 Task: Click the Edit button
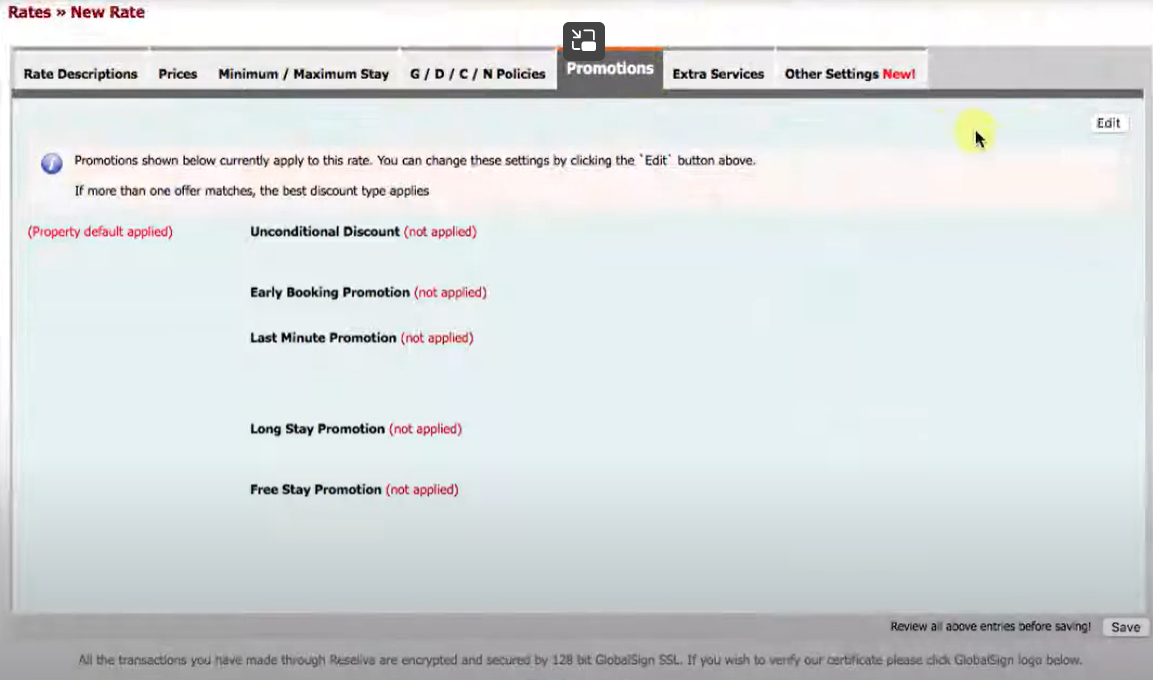(1108, 123)
